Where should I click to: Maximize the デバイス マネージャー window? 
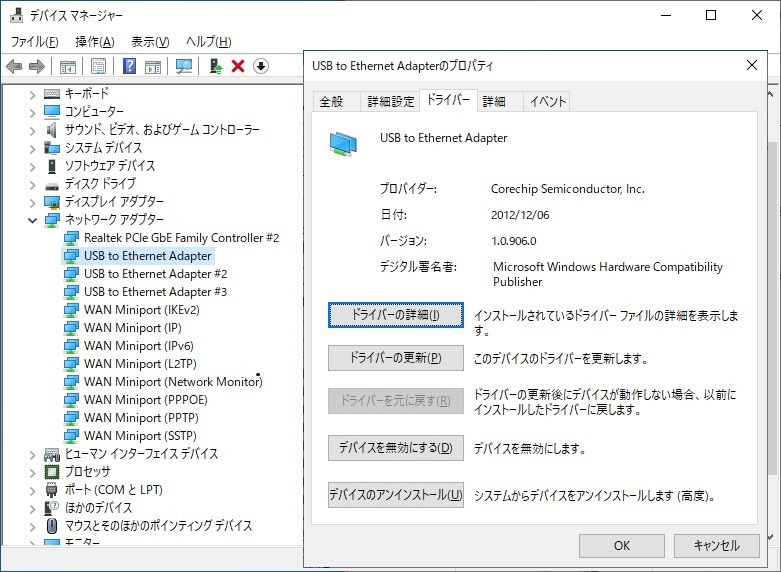coord(711,15)
